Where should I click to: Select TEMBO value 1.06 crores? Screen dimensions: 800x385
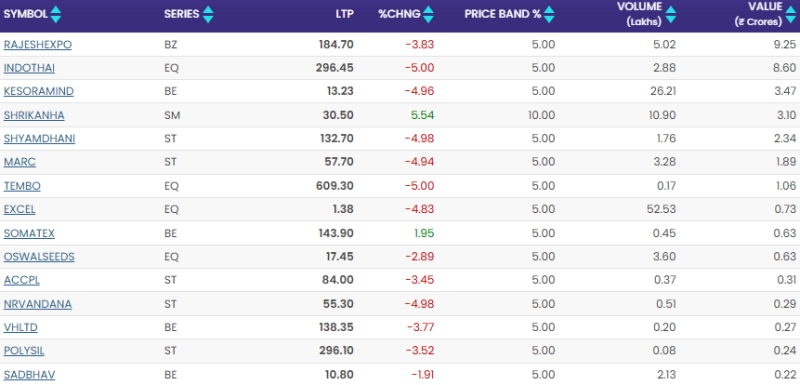pyautogui.click(x=786, y=186)
